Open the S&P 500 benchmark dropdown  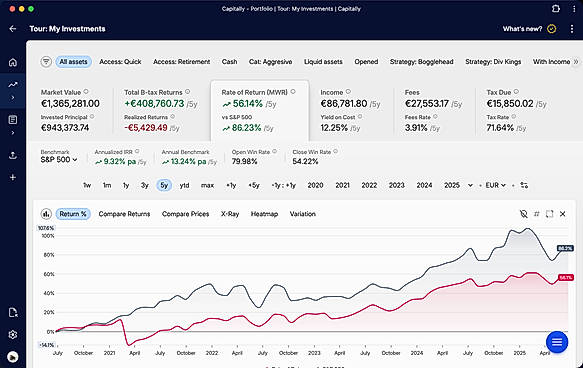coord(59,159)
